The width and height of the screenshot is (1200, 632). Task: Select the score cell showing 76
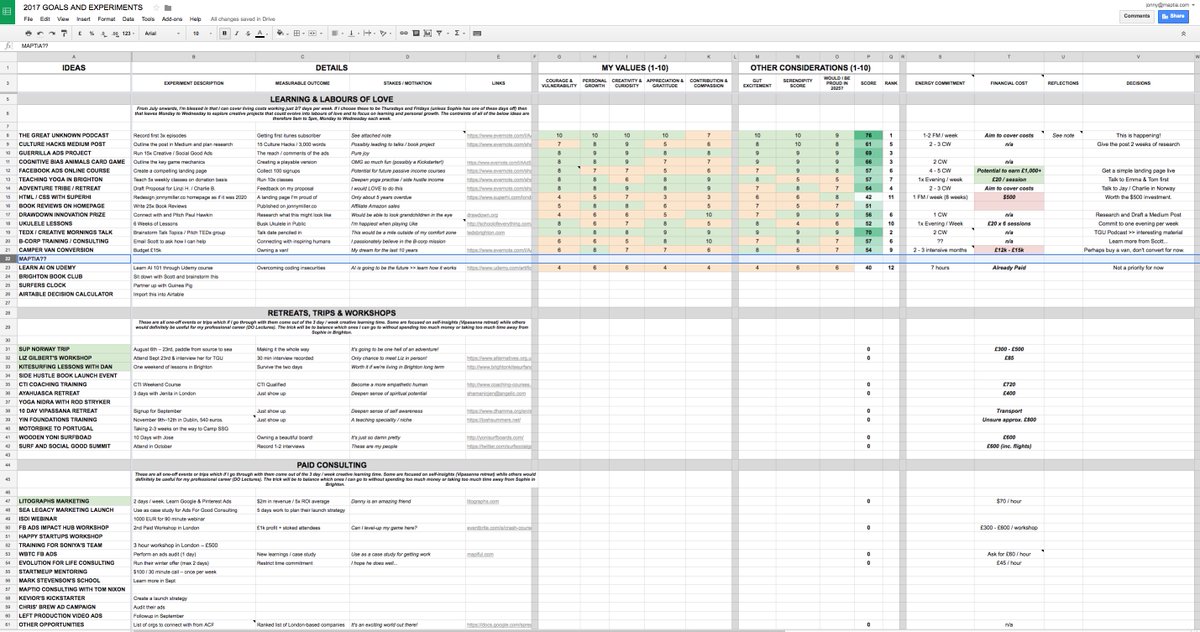click(868, 134)
